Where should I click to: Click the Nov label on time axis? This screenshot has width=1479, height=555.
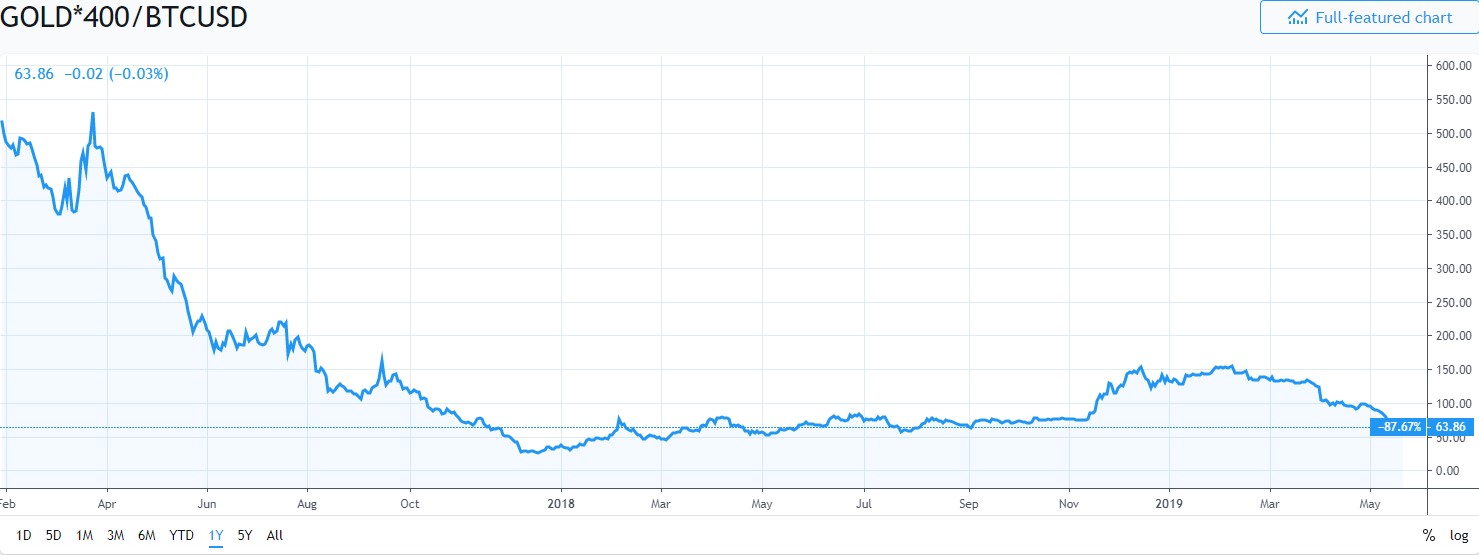point(1069,505)
